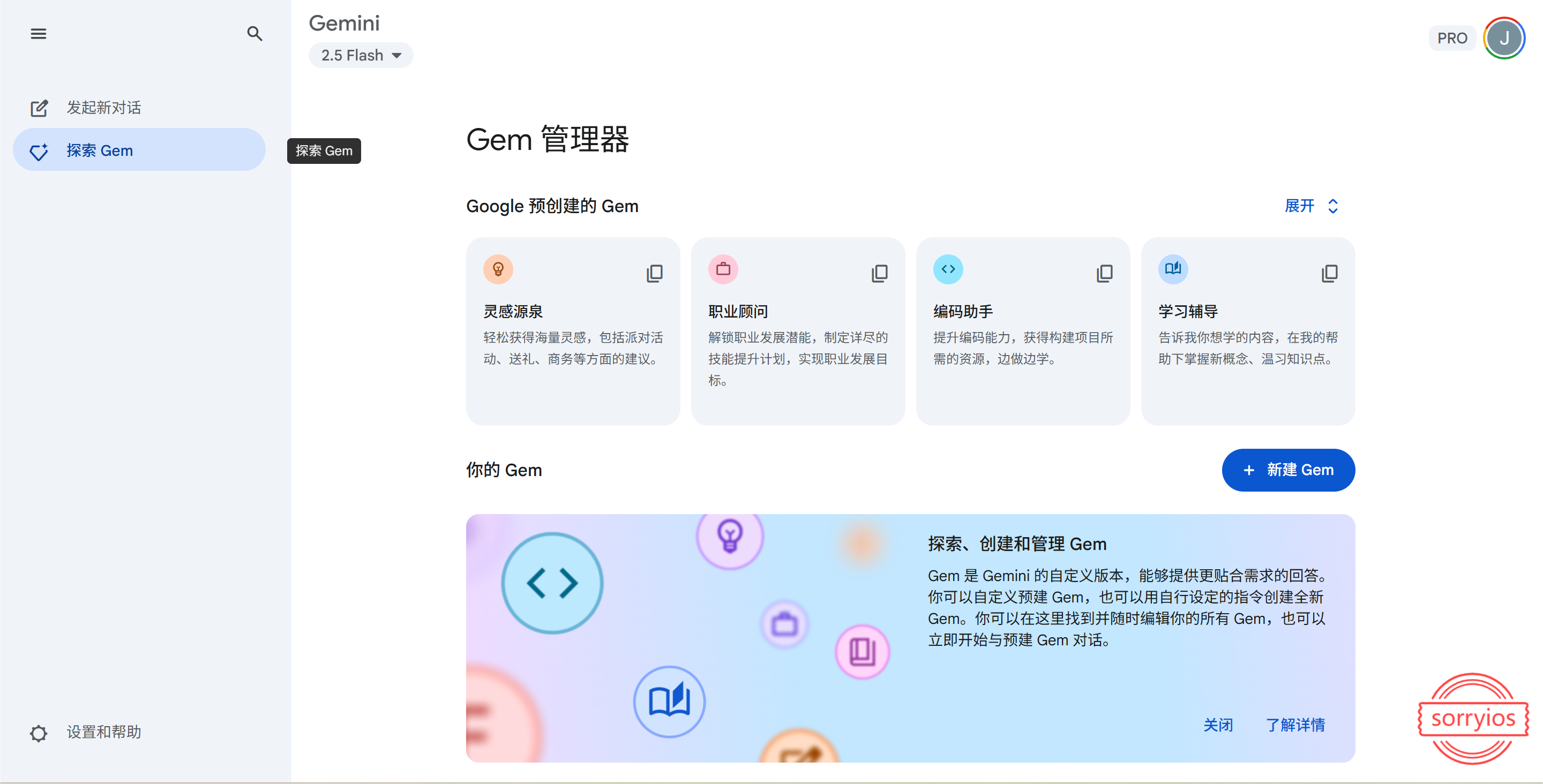Click the 探索、创建和管理 Gem banner title
Image resolution: width=1543 pixels, height=784 pixels.
[x=1017, y=544]
